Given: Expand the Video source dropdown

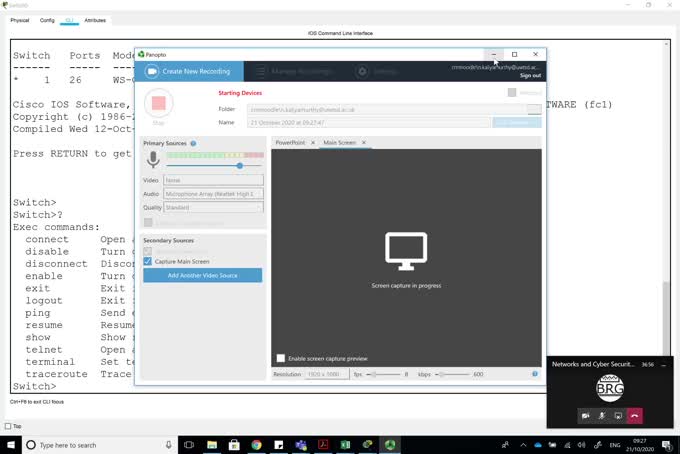Looking at the screenshot, I should tap(213, 180).
